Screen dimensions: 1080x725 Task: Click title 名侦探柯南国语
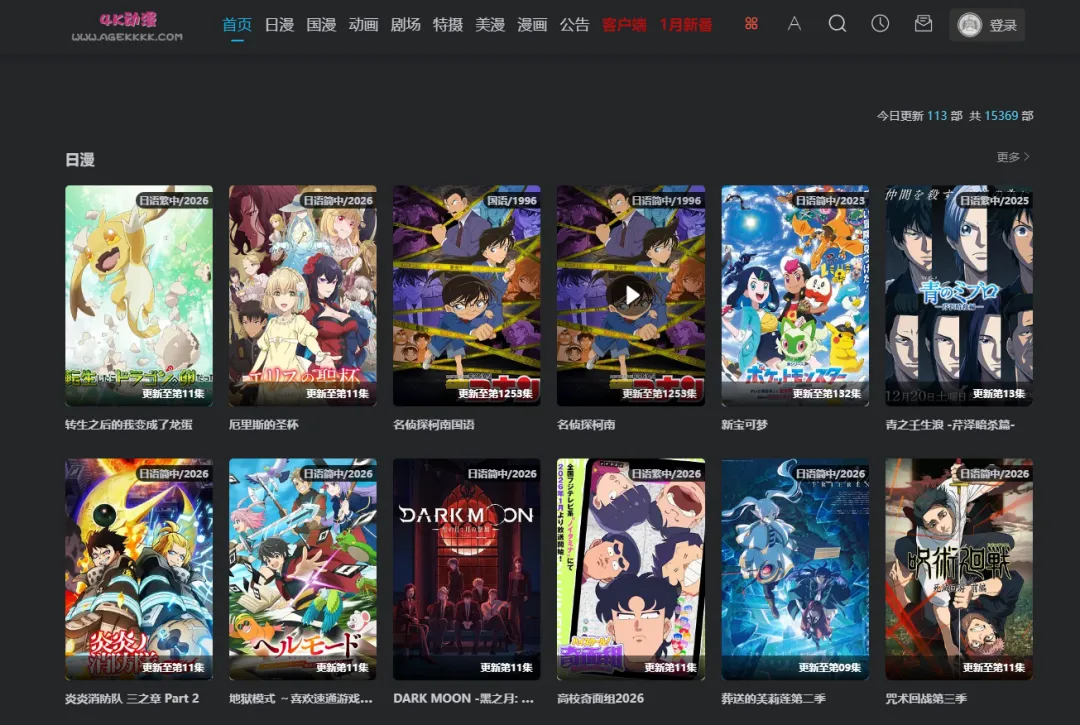point(434,425)
